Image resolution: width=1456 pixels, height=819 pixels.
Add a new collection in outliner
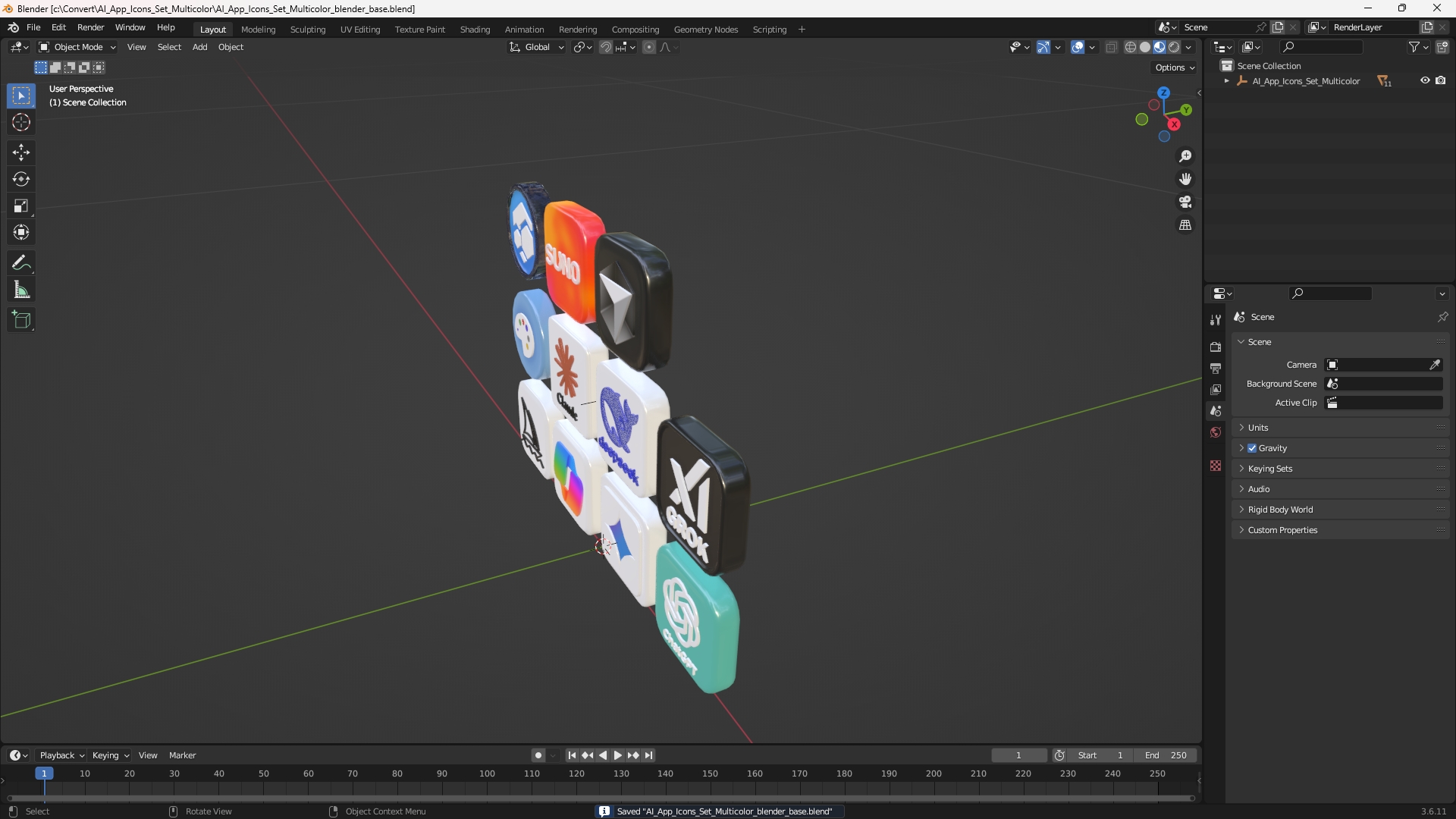[x=1442, y=47]
